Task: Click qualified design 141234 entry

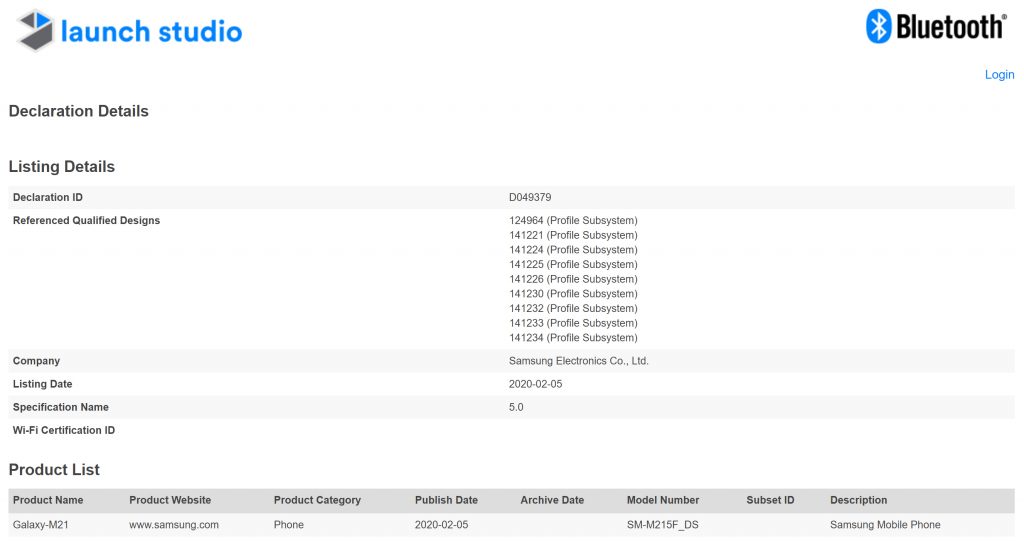Action: (573, 338)
